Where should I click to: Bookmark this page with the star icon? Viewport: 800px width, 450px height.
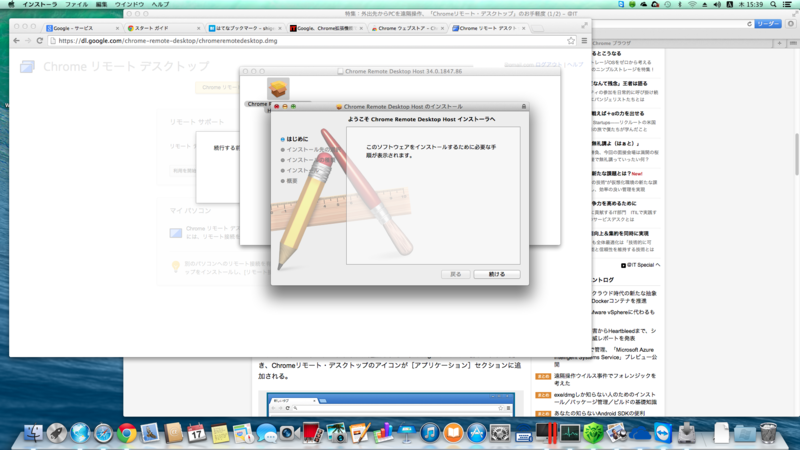(x=571, y=41)
